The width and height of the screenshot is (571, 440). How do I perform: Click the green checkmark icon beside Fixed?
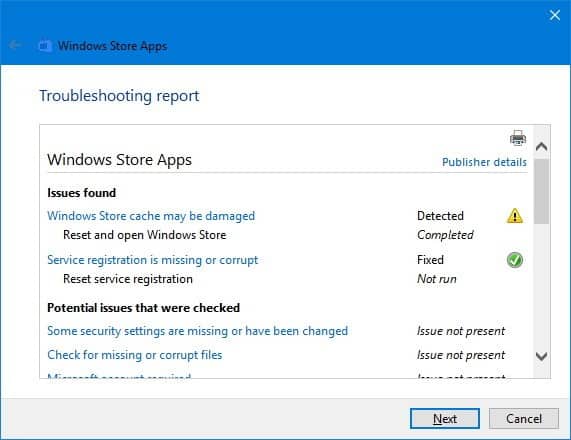coord(515,260)
